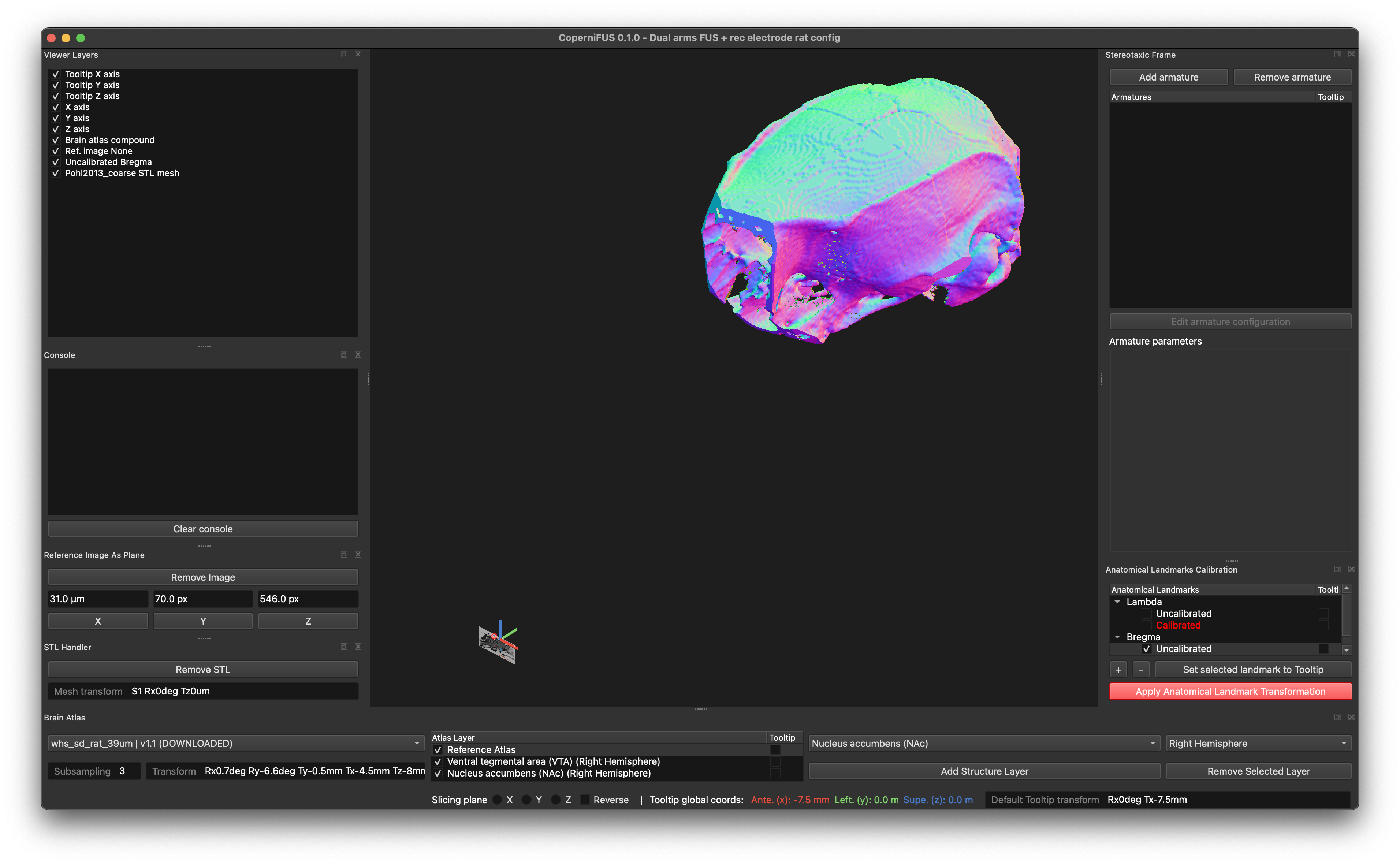1400x864 pixels.
Task: Float the Stereotaxic Frame panel
Action: [x=1338, y=54]
